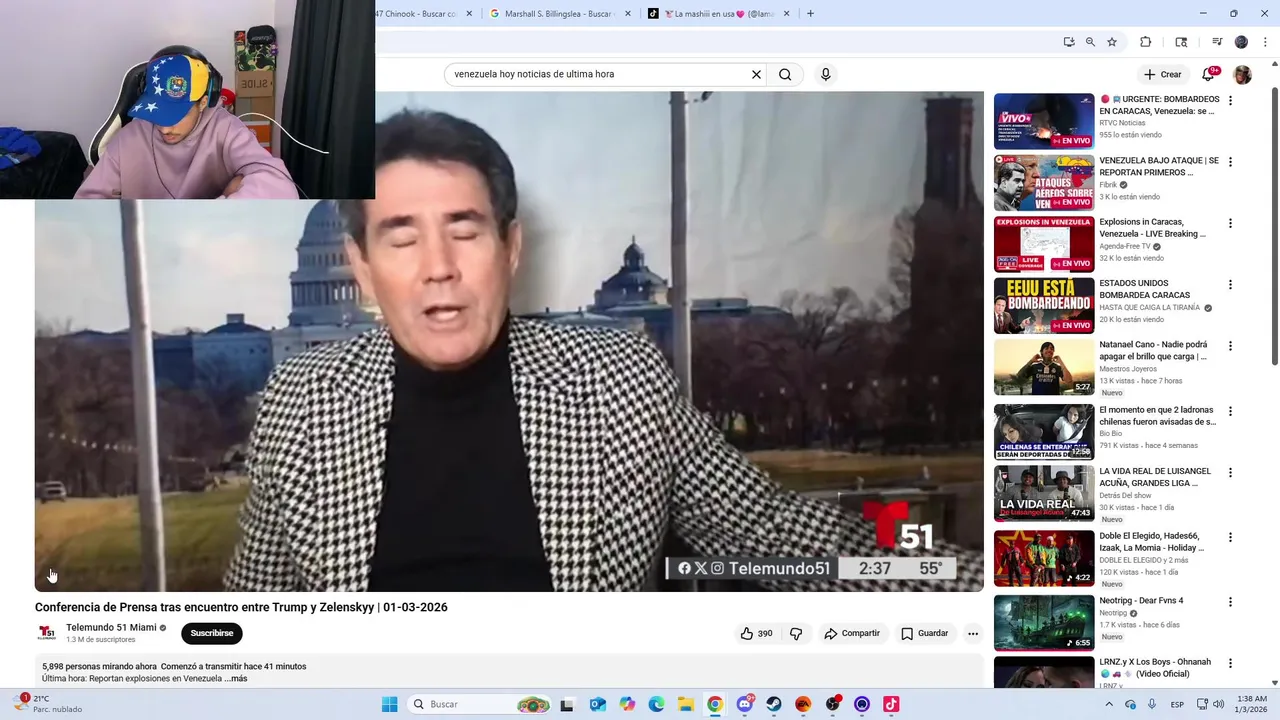Open options menu for VENEZUELA BAJO ATAQUE video

click(x=1230, y=162)
